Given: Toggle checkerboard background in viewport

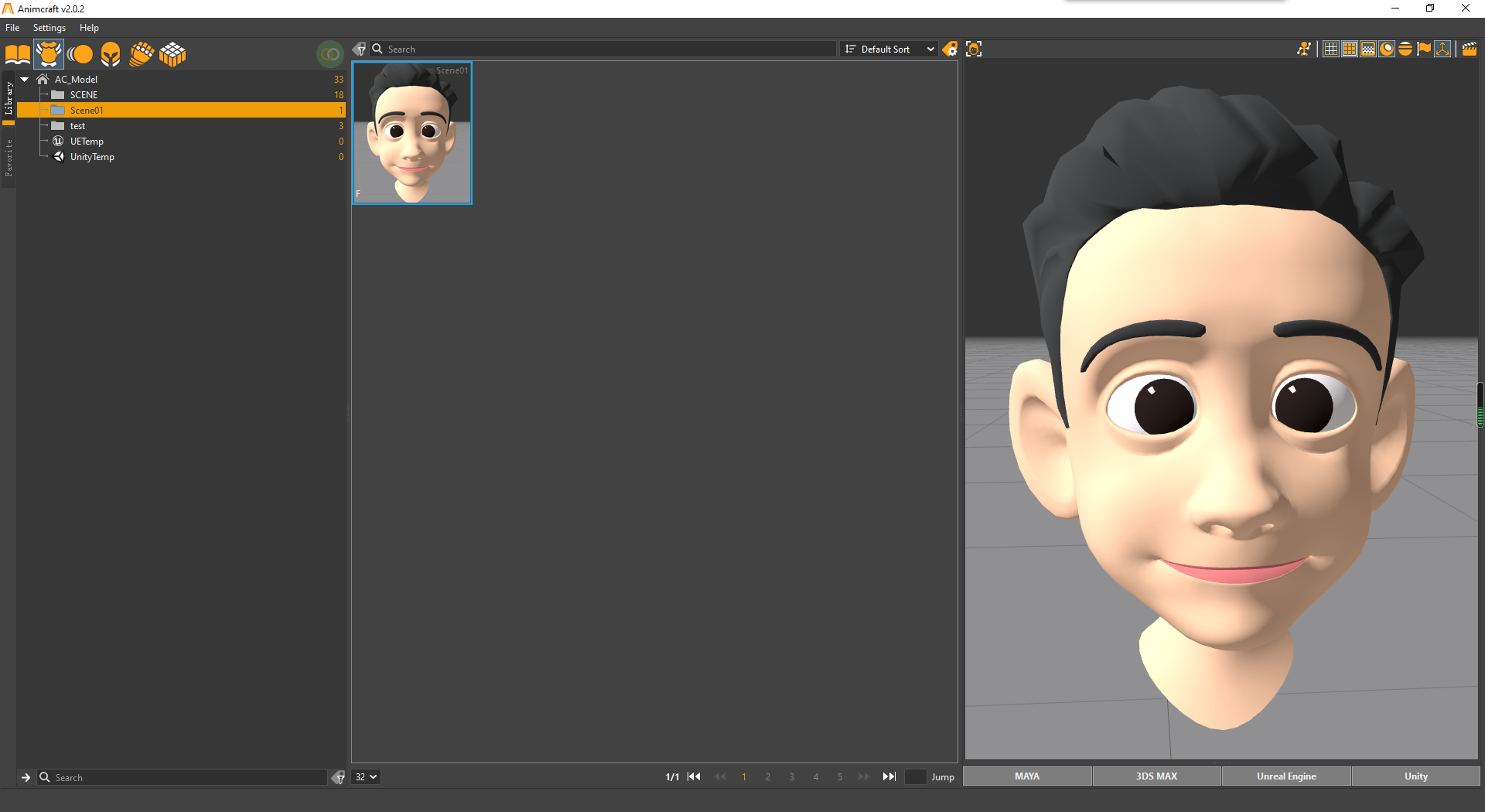Looking at the screenshot, I should 1368,49.
